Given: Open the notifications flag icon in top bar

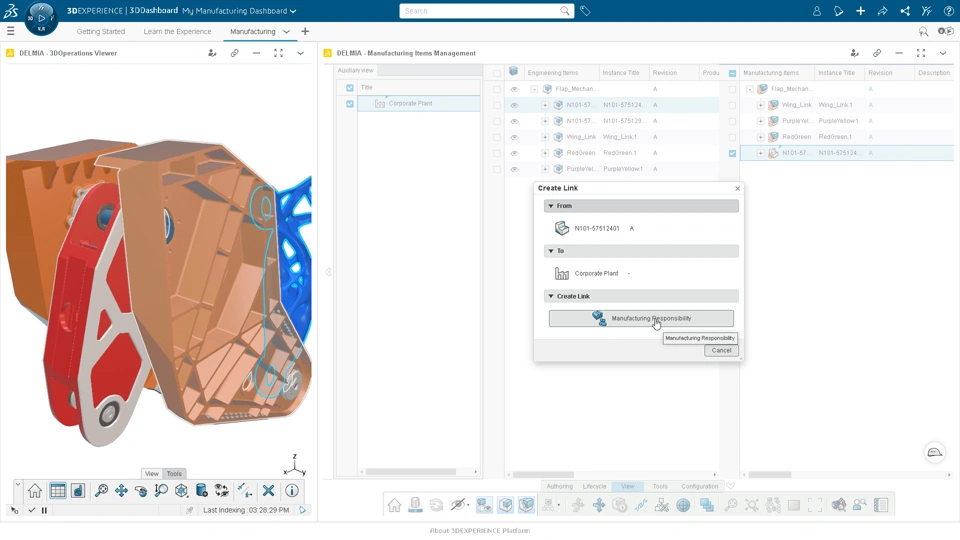Looking at the screenshot, I should [838, 11].
